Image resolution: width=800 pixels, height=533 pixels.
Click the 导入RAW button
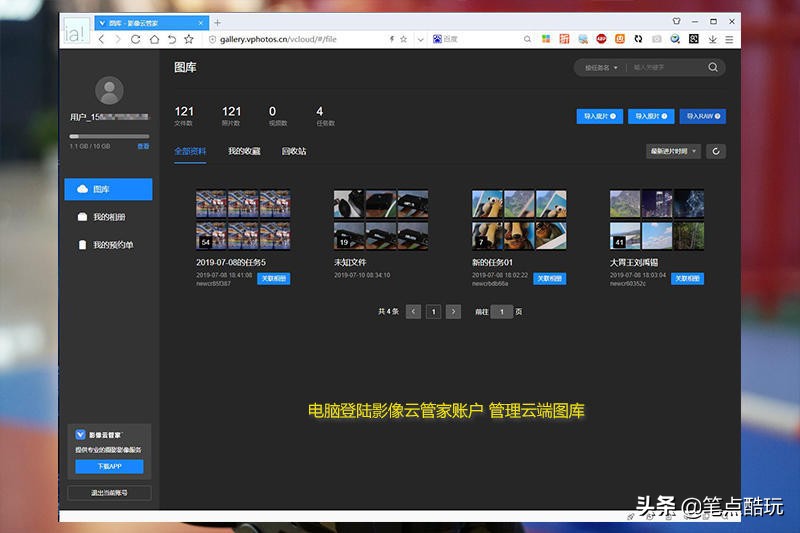pos(703,116)
